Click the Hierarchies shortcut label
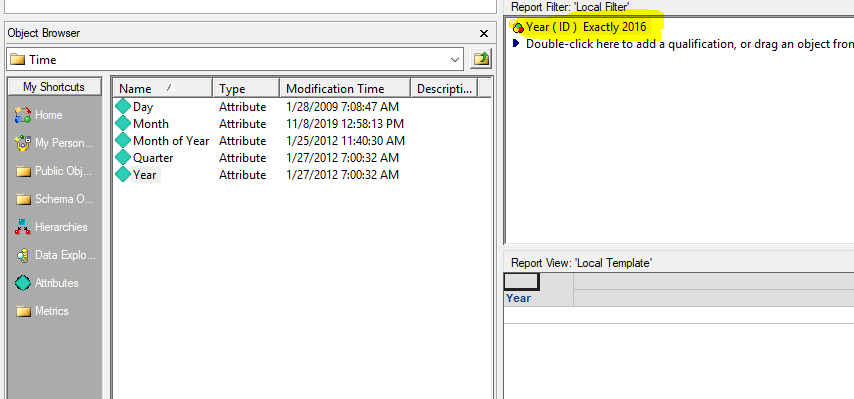The height and width of the screenshot is (399, 854). tap(61, 227)
